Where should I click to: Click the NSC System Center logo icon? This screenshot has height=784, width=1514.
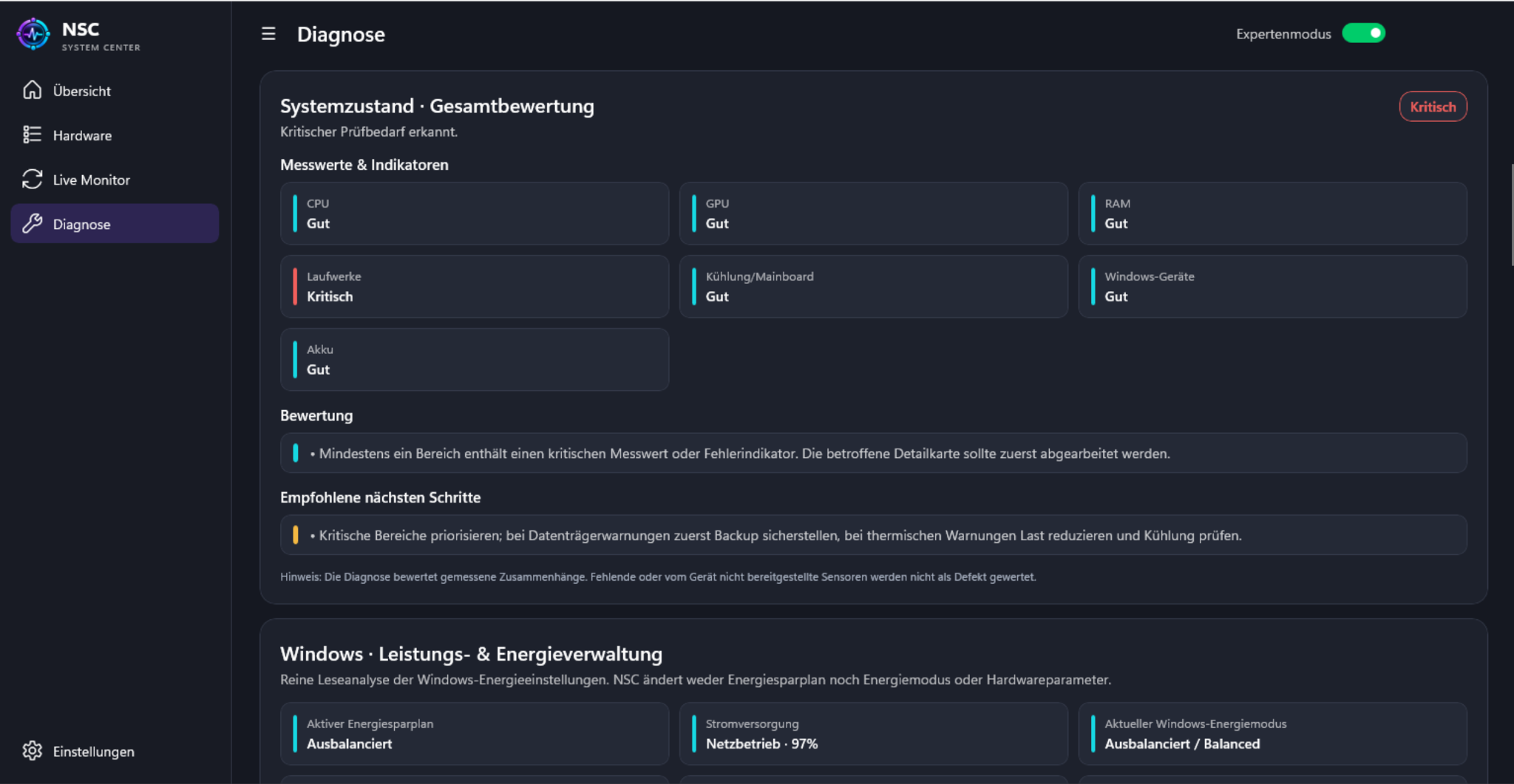[x=33, y=34]
